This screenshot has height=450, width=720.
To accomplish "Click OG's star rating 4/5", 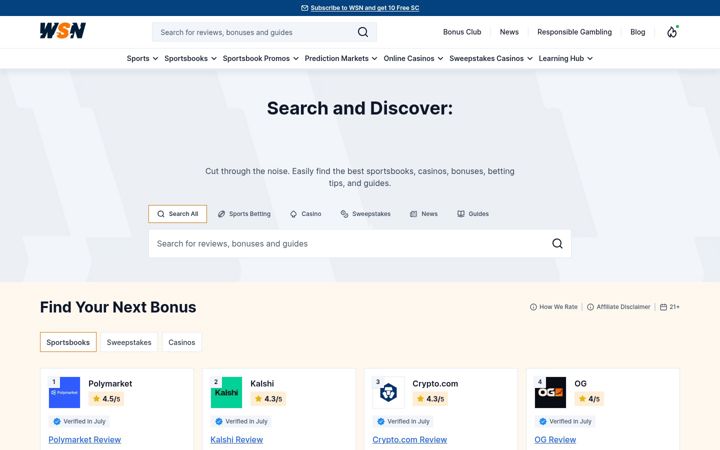I will tap(589, 399).
